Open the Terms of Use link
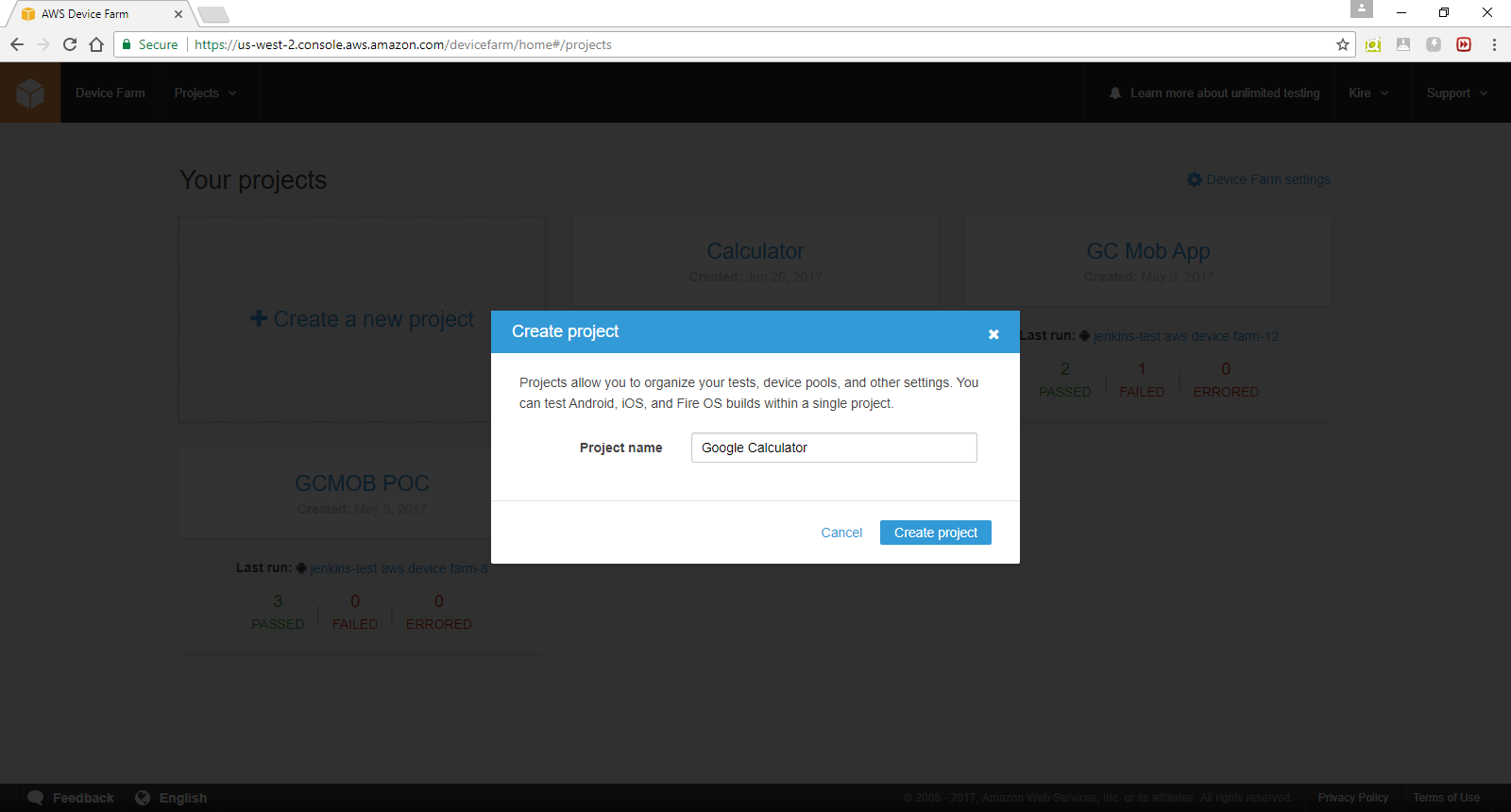 tap(1446, 798)
